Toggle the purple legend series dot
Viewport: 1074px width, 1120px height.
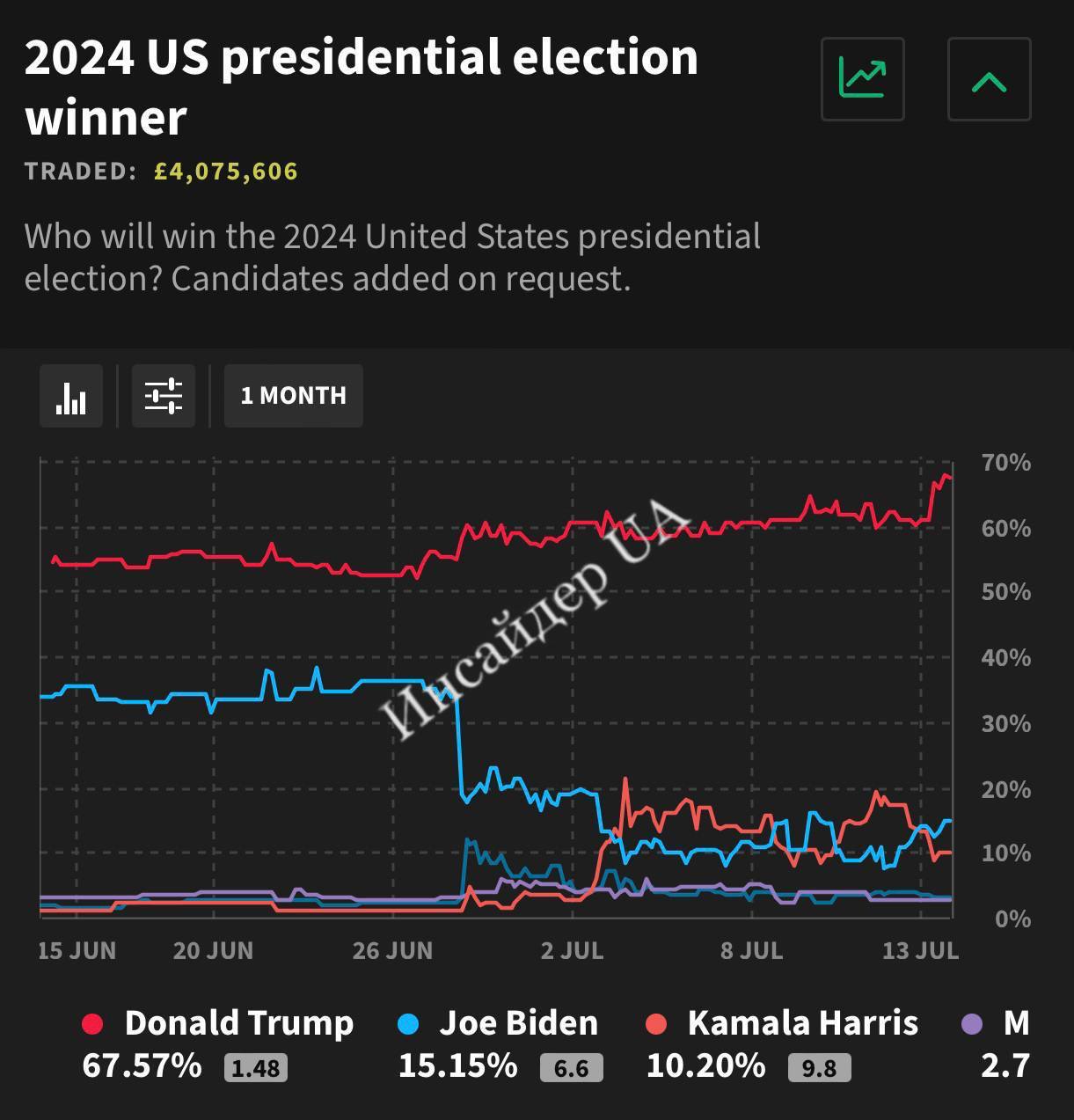click(x=972, y=1024)
